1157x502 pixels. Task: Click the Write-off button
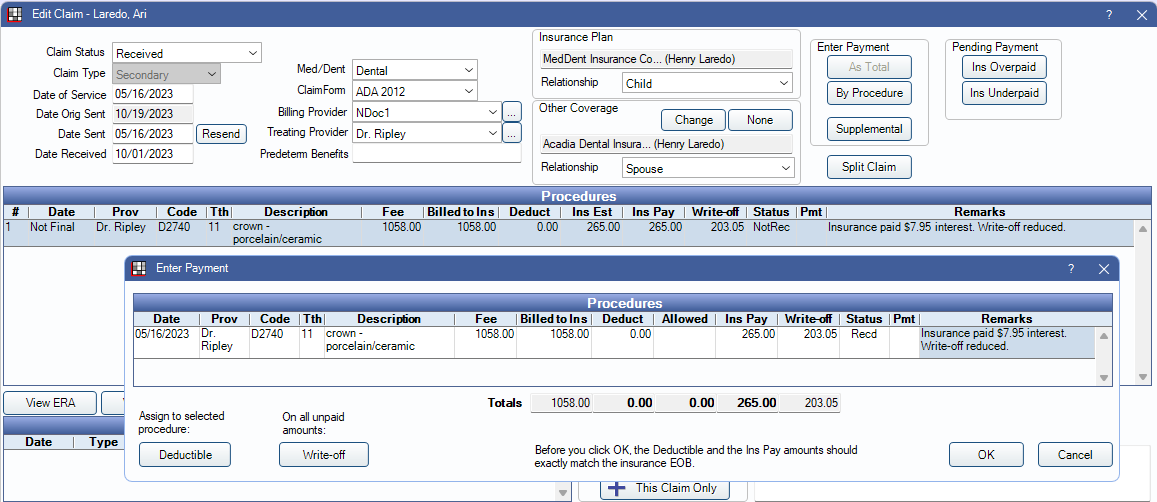[x=323, y=454]
